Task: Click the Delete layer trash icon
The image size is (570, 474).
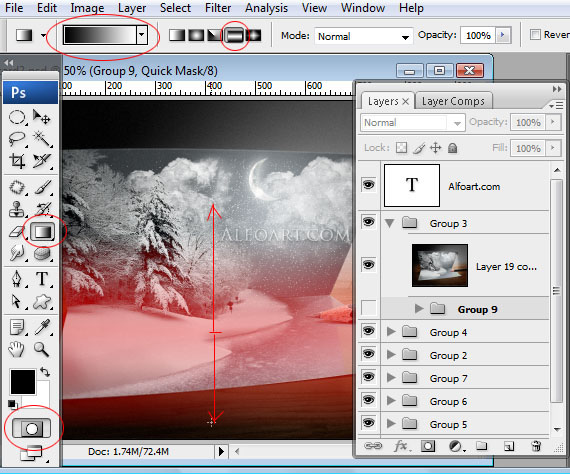Action: click(x=536, y=446)
